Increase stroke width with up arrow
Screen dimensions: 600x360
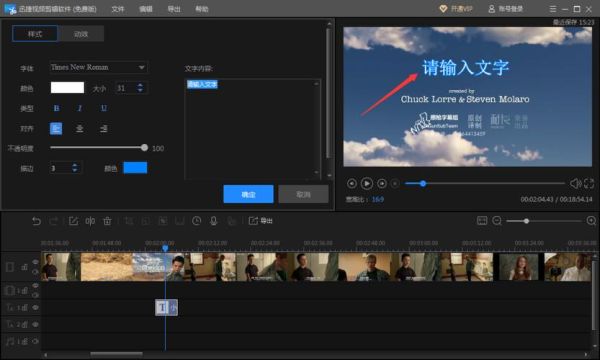(x=75, y=165)
